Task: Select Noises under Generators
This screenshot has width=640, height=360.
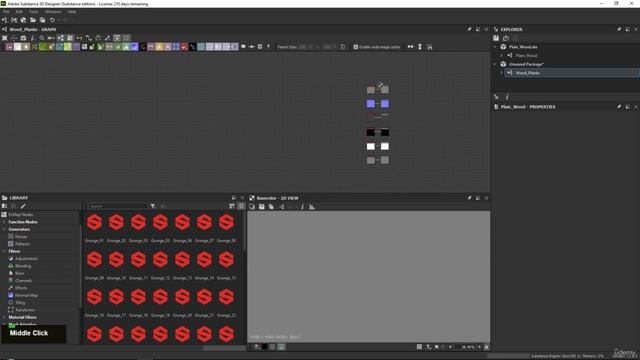Action: [x=21, y=237]
